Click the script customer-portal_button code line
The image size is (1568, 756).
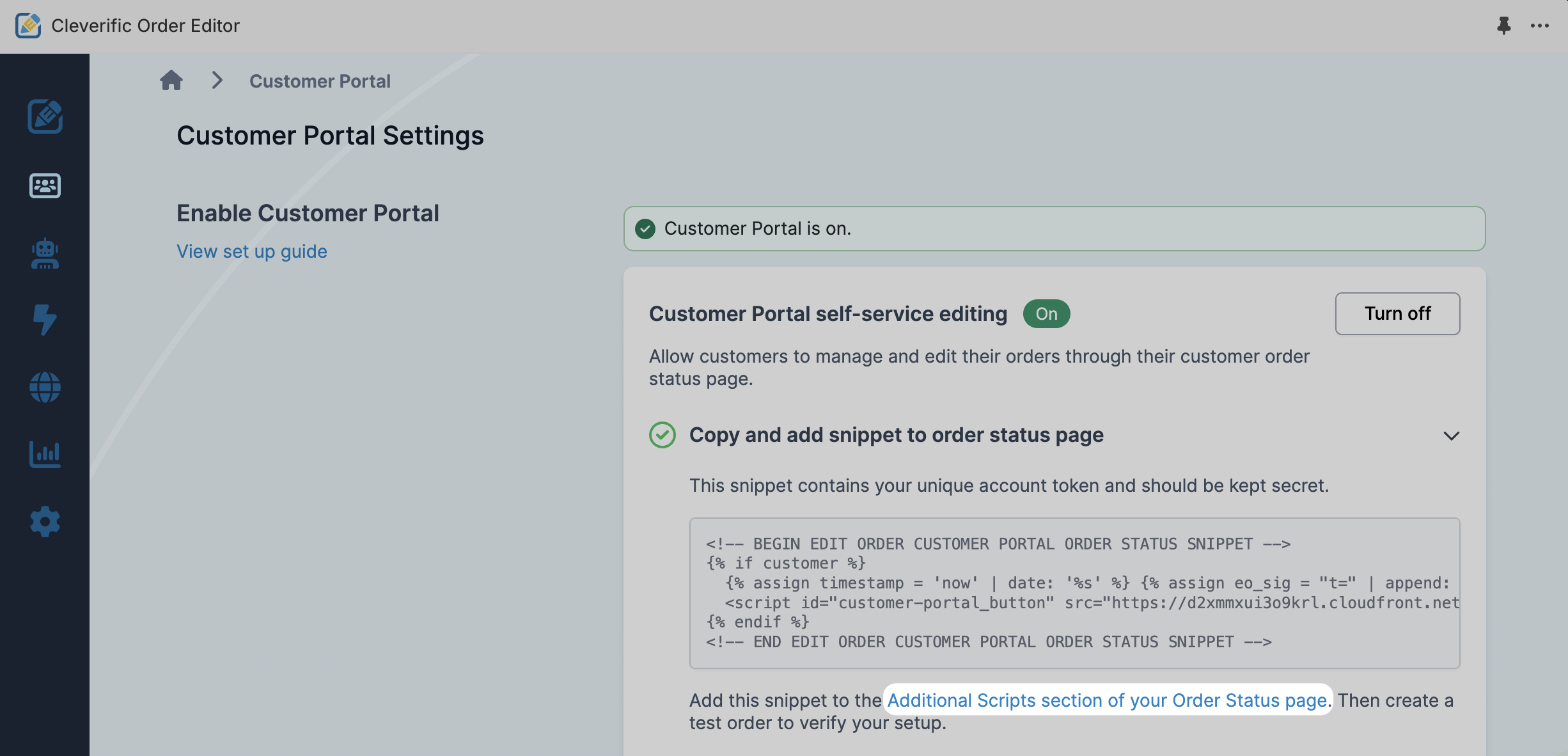point(1092,603)
